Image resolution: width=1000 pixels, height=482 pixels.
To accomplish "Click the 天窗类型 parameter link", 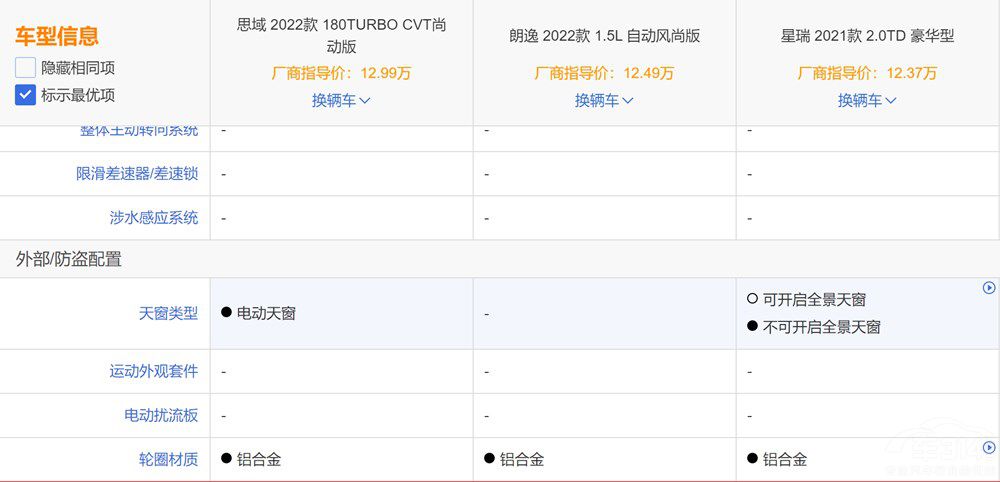I will (168, 314).
